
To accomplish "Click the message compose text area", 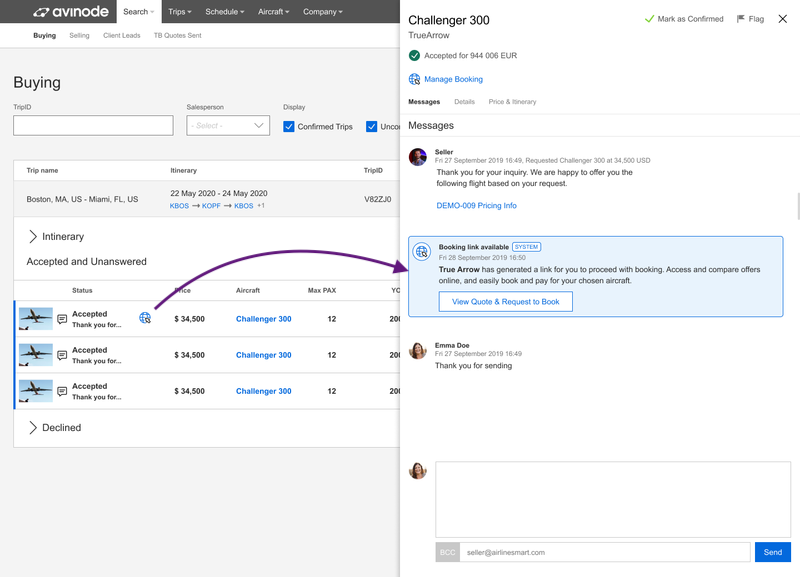I will (613, 499).
